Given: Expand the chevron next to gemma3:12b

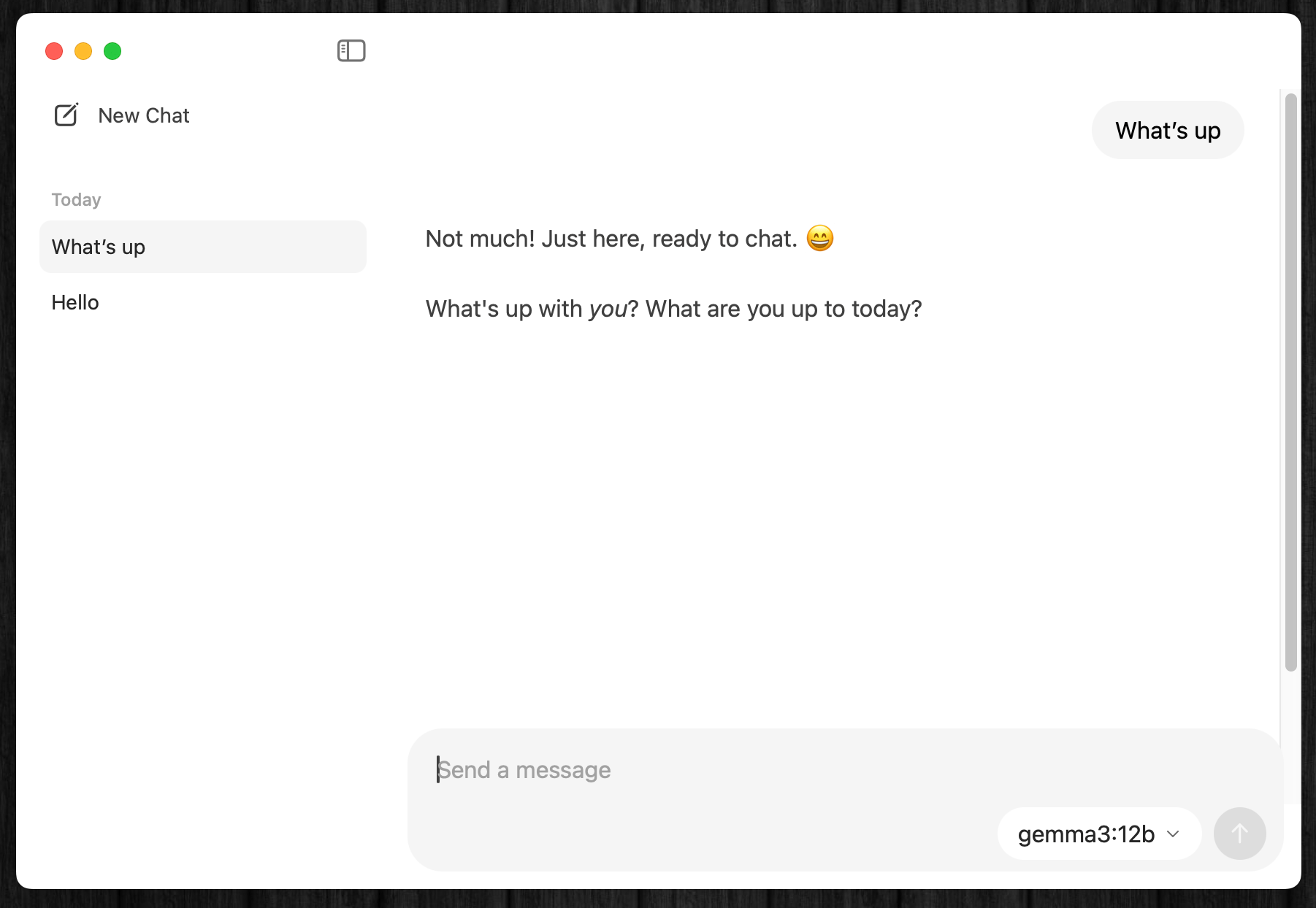Looking at the screenshot, I should [x=1174, y=834].
